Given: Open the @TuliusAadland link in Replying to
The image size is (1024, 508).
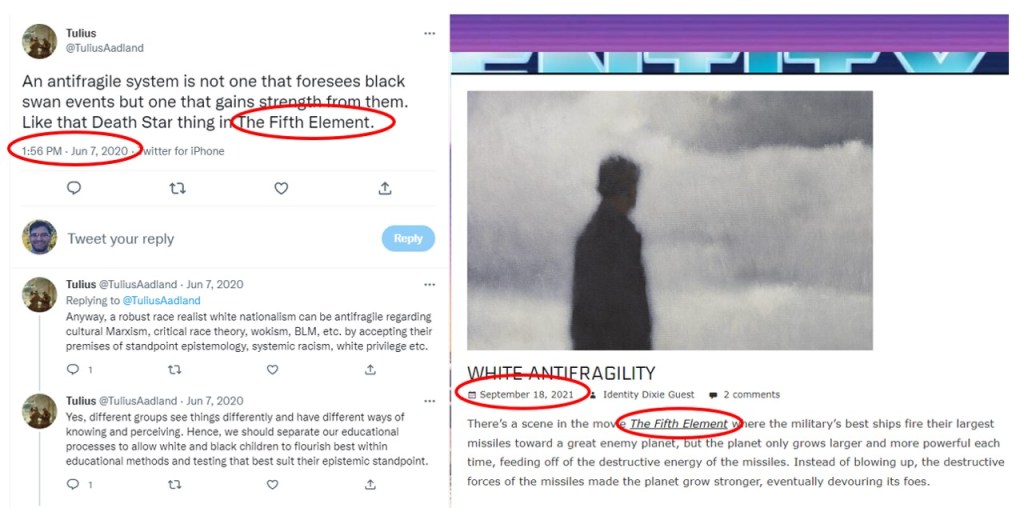Looking at the screenshot, I should tap(161, 300).
